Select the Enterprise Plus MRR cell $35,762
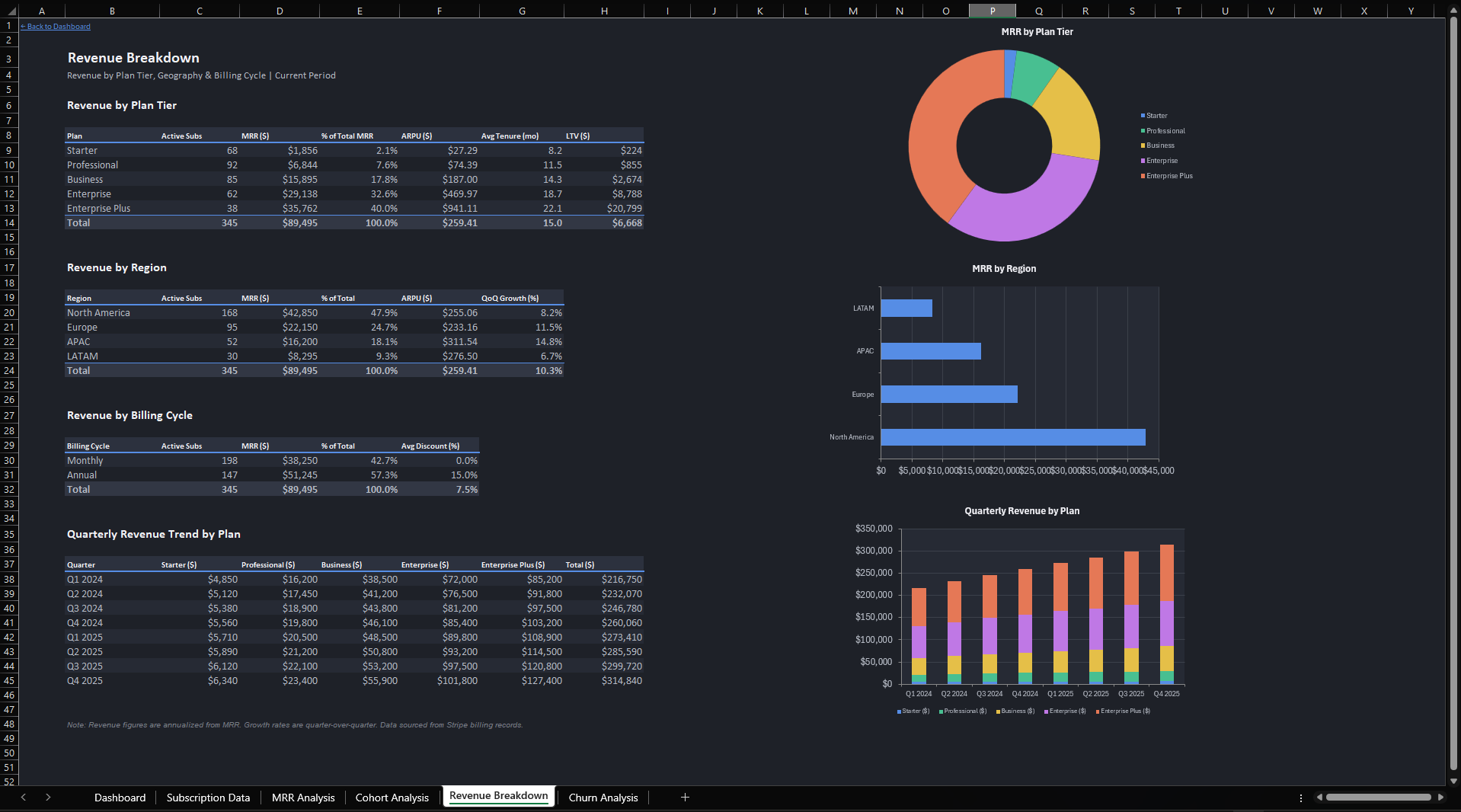Viewport: 1461px width, 812px height. (x=299, y=209)
